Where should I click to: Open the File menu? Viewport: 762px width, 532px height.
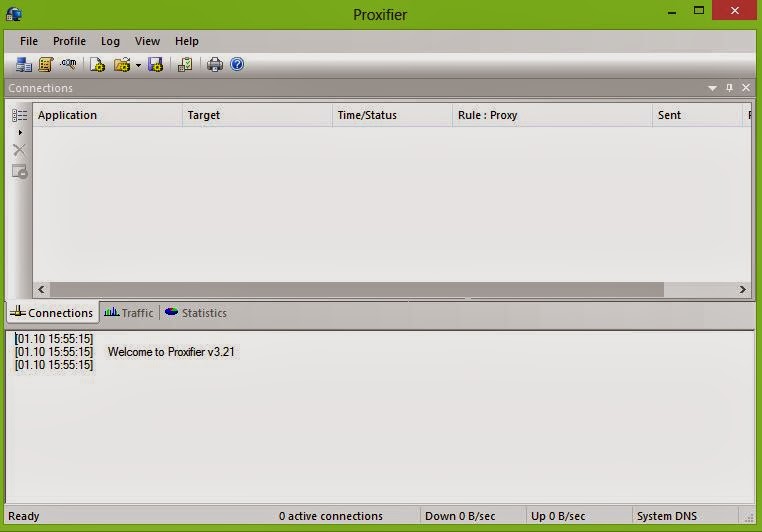[x=29, y=41]
